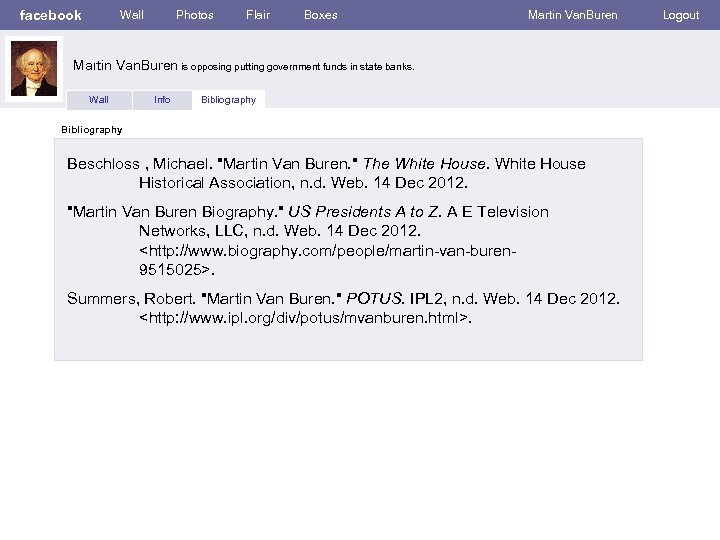
Task: Click the Martin VanBuren profile name heading
Action: [x=125, y=65]
